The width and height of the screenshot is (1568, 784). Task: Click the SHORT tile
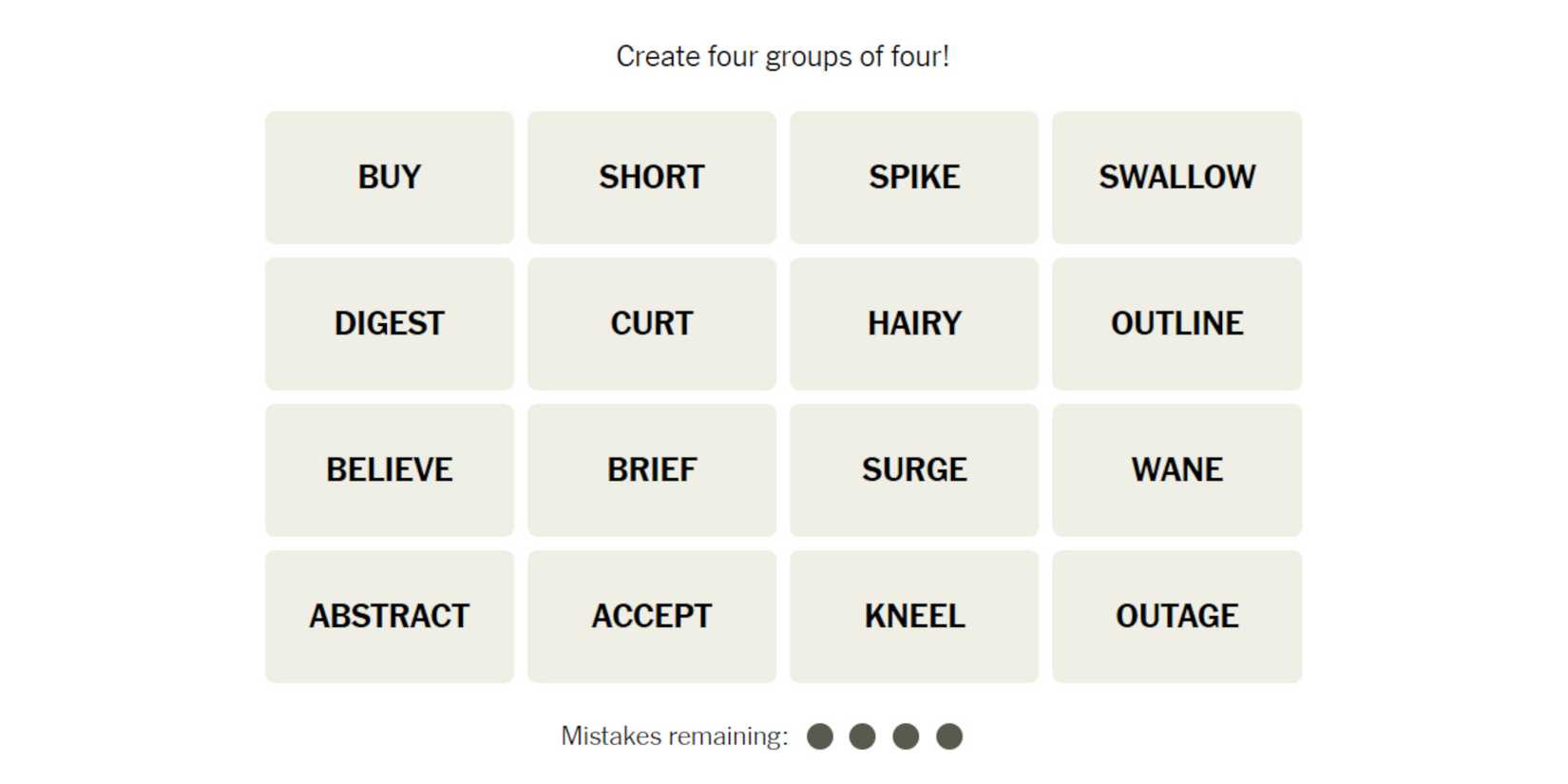[652, 178]
